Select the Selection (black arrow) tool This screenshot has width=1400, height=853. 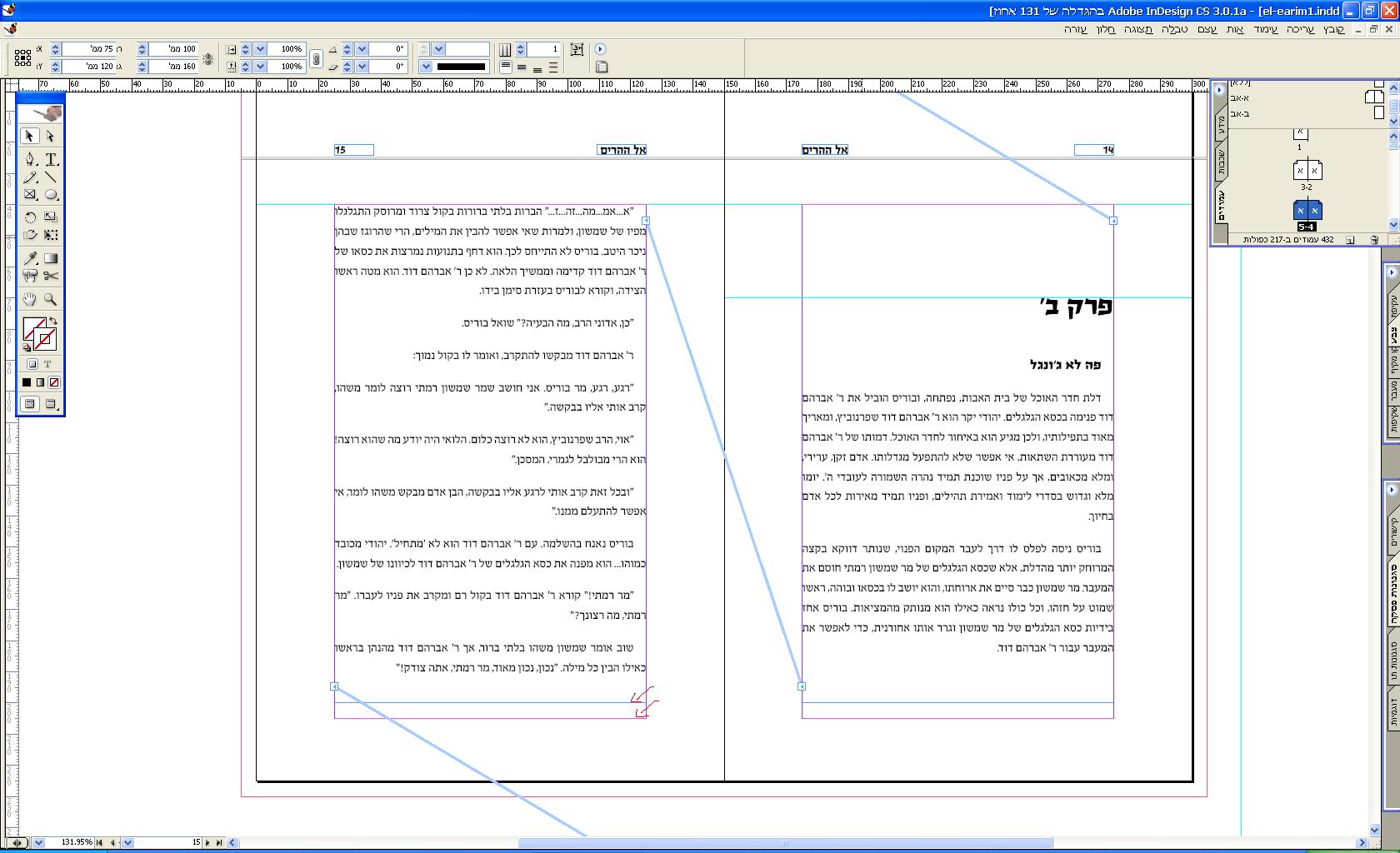[x=30, y=136]
